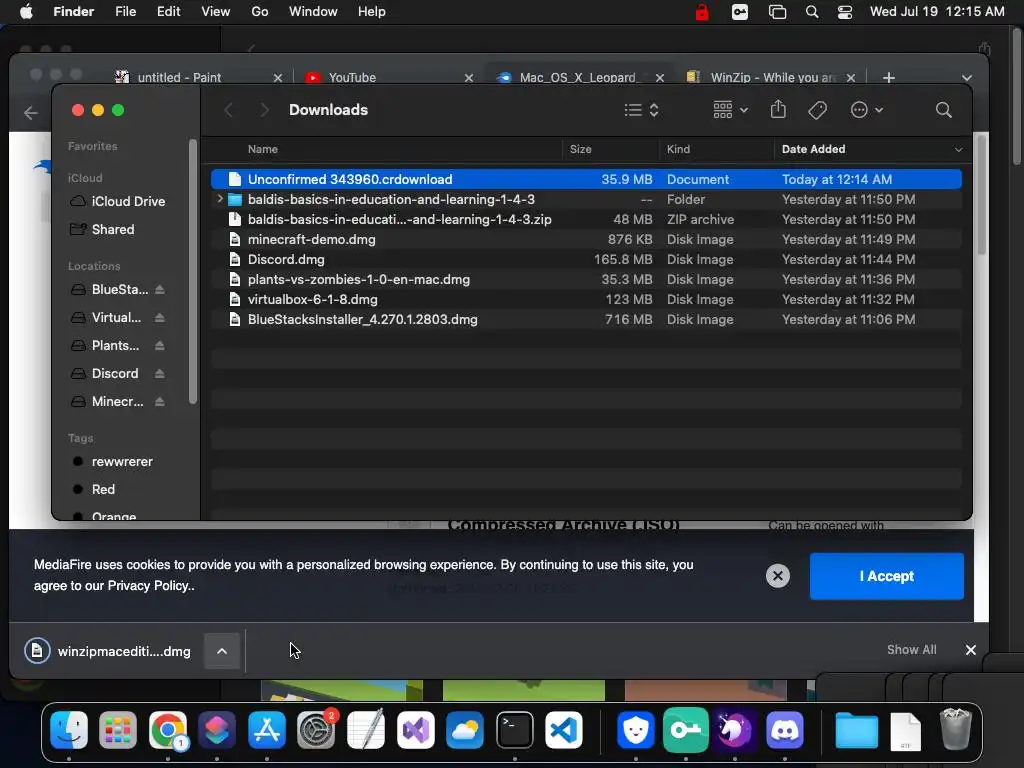Click red lock icon in menu bar

tap(701, 12)
